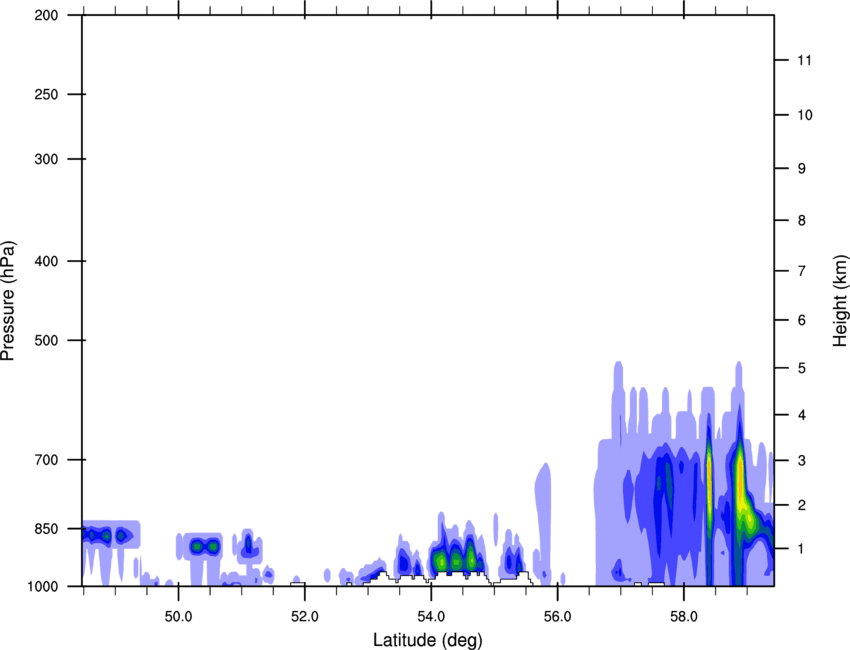Click the 500 pressure tick label
The width and height of the screenshot is (850, 650).
[46, 340]
